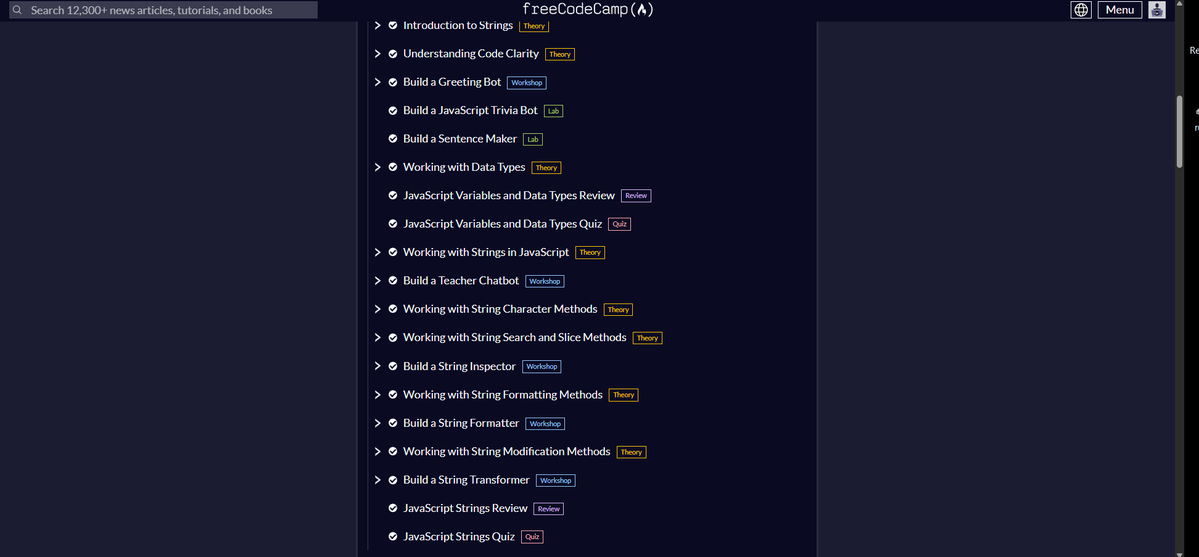This screenshot has height=557, width=1199.
Task: Open Build a JavaScript Trivia Bot lab
Action: point(470,110)
